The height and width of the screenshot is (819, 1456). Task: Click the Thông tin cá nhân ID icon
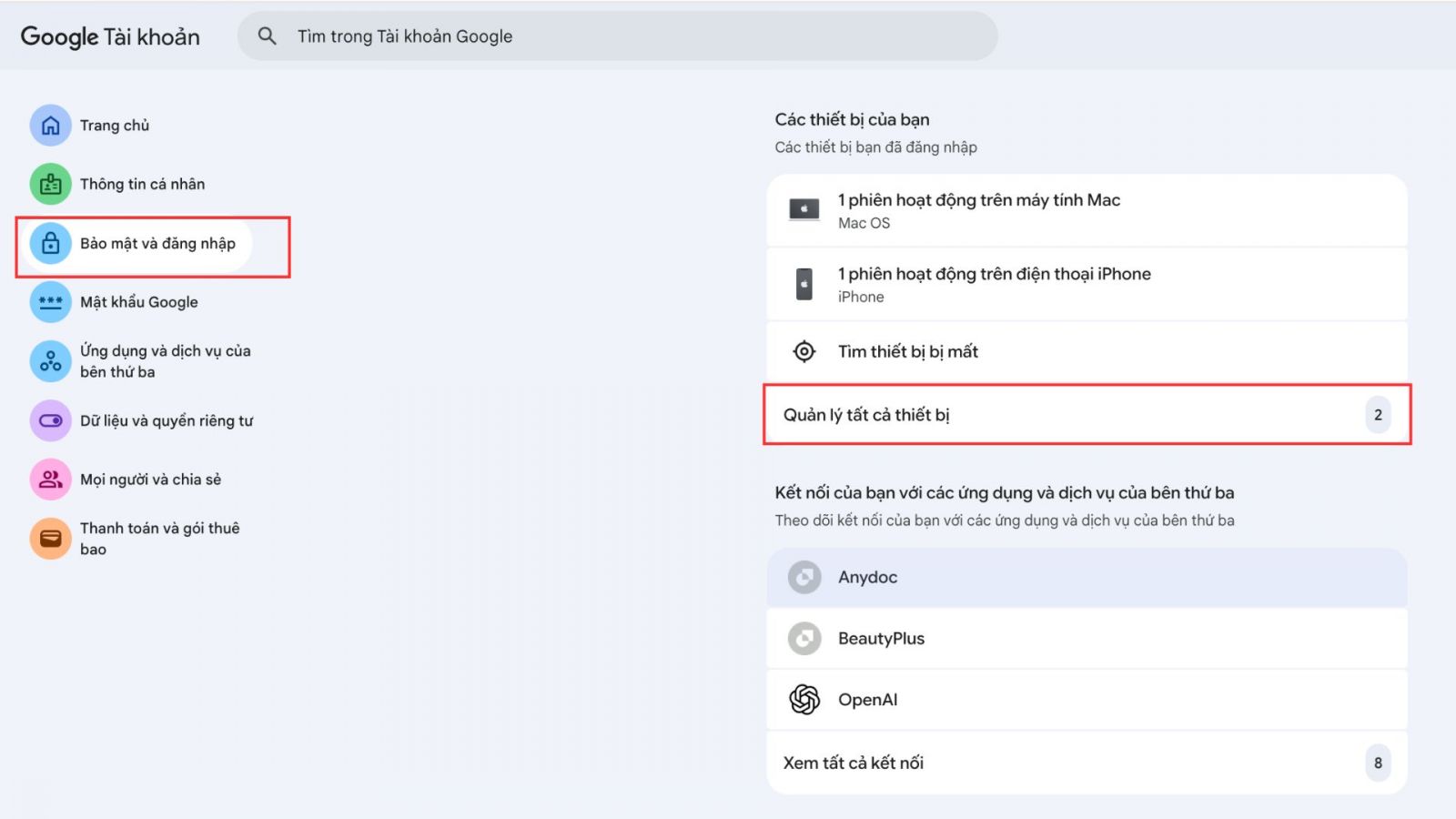pos(51,185)
